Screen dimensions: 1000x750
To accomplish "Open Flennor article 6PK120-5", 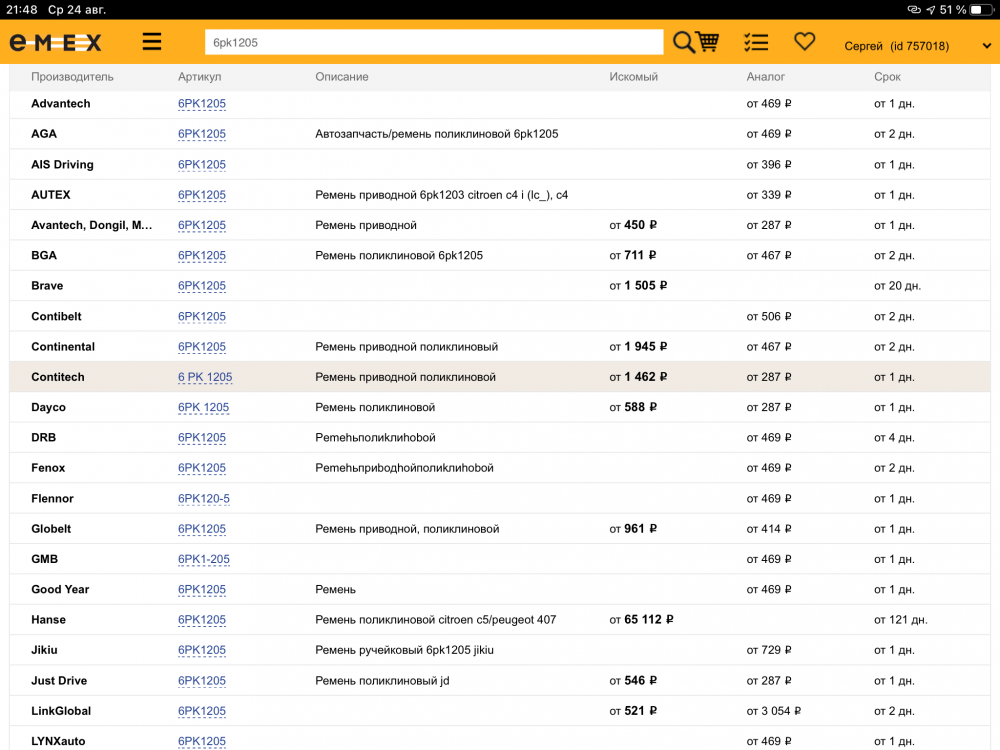I will tap(203, 498).
